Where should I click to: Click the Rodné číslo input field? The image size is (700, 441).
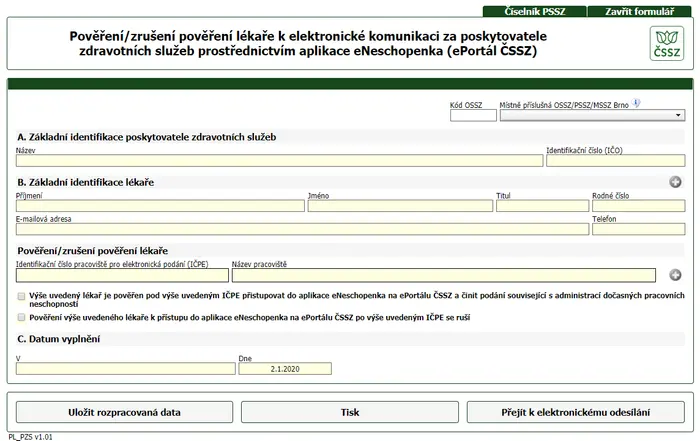(638, 206)
